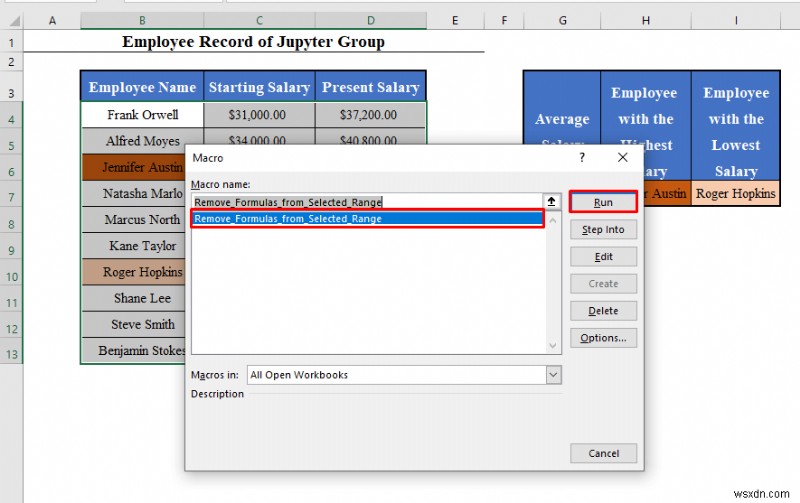Click the Benjamin Stokes cell

pyautogui.click(x=134, y=350)
